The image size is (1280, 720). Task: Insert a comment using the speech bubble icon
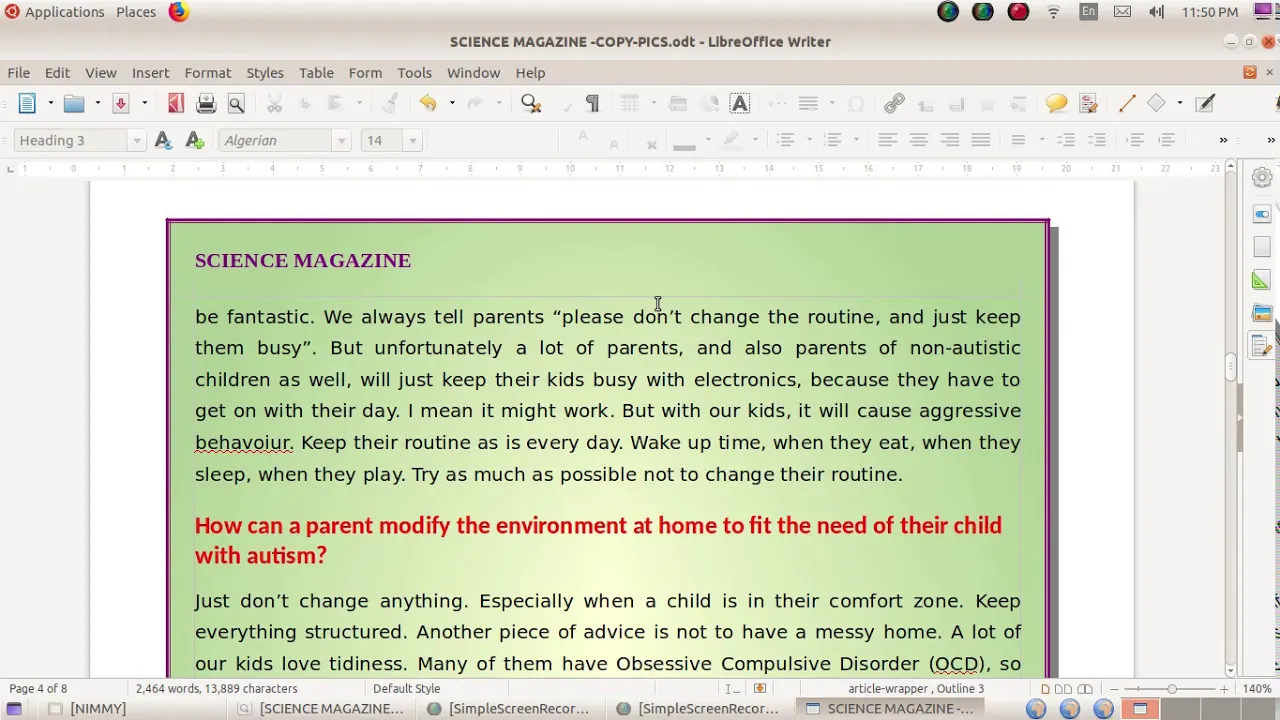(1057, 103)
